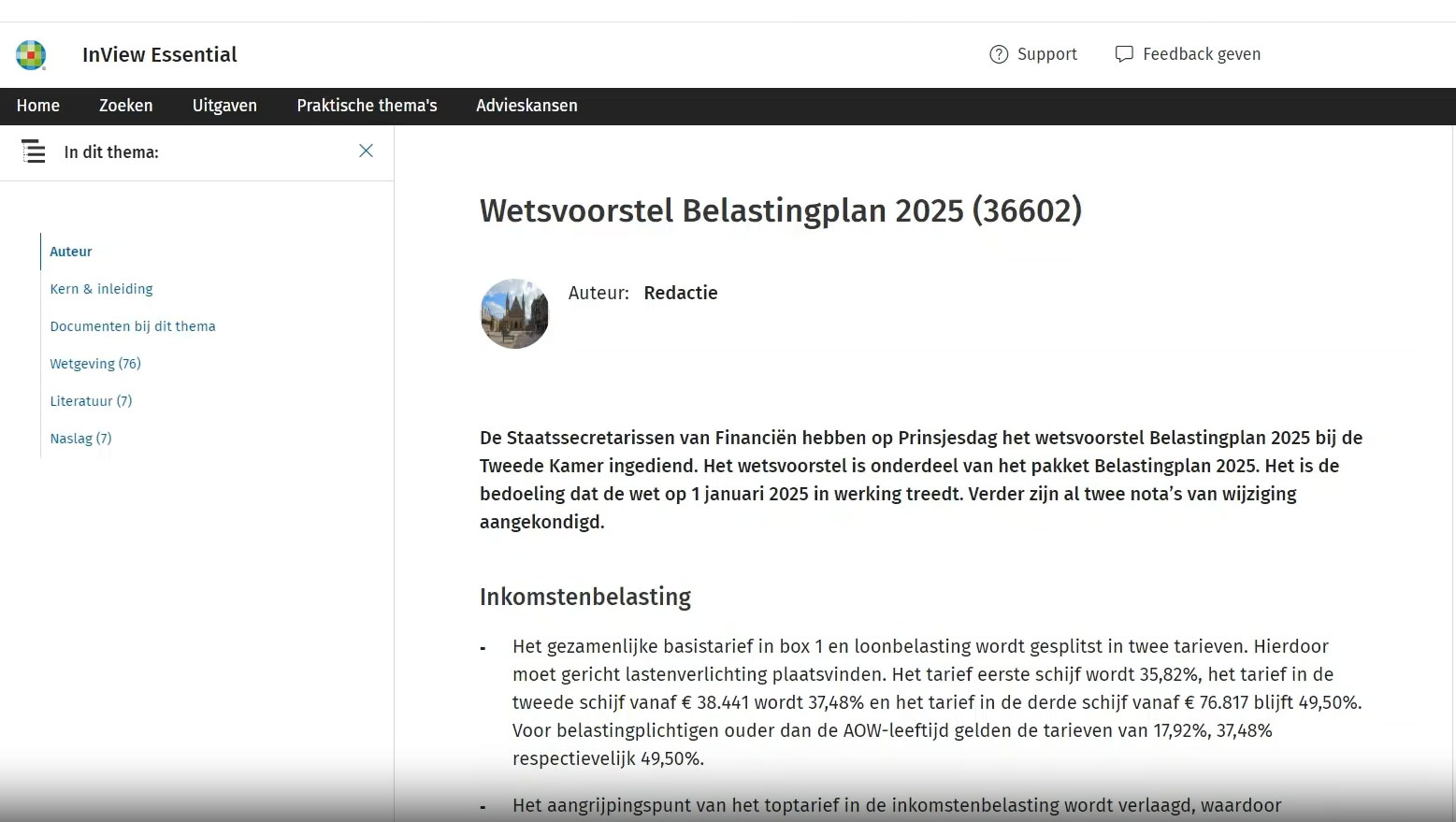Open the Home menu item
1456x822 pixels.
[x=38, y=106]
